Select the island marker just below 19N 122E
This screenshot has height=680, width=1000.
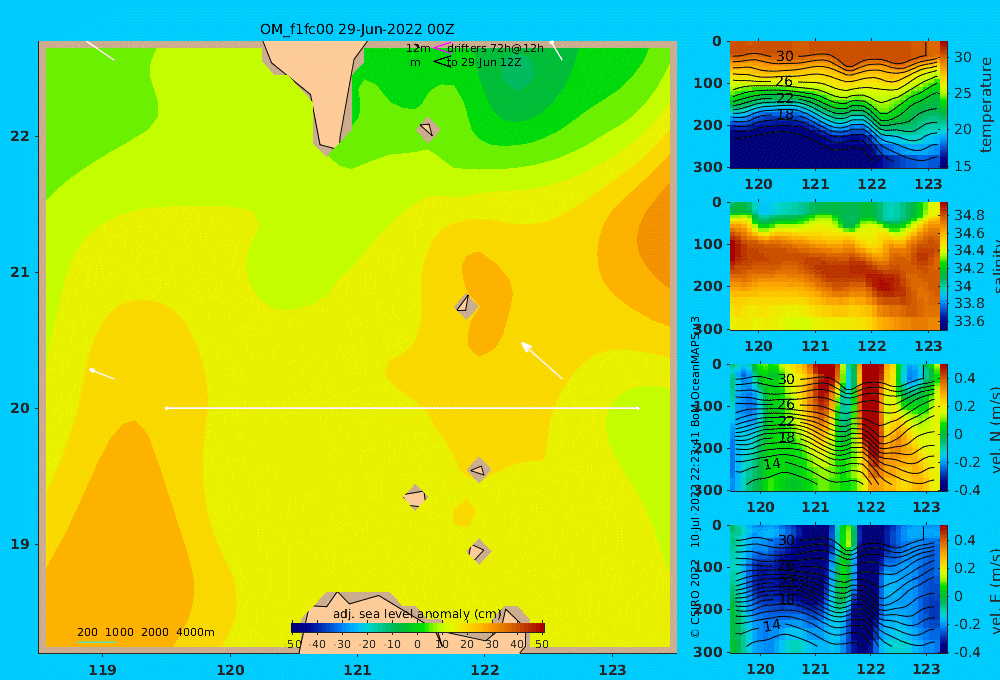pos(479,552)
